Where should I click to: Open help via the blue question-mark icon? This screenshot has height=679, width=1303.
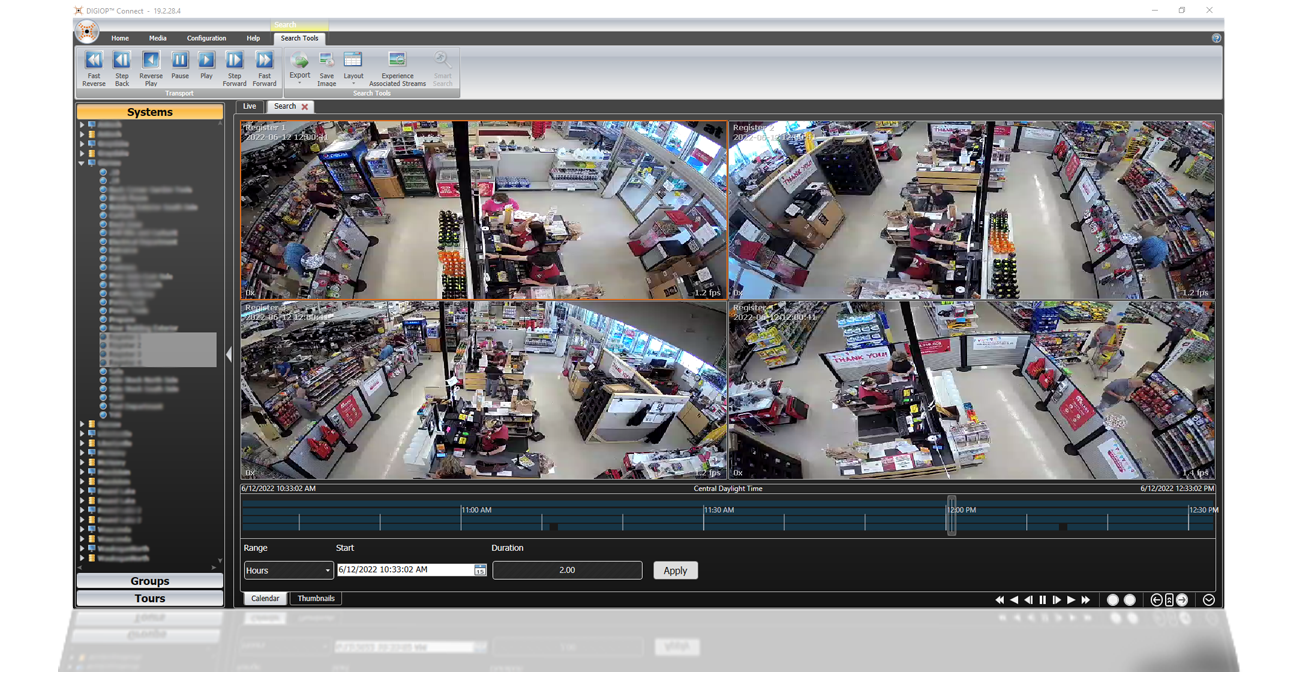coord(1216,38)
